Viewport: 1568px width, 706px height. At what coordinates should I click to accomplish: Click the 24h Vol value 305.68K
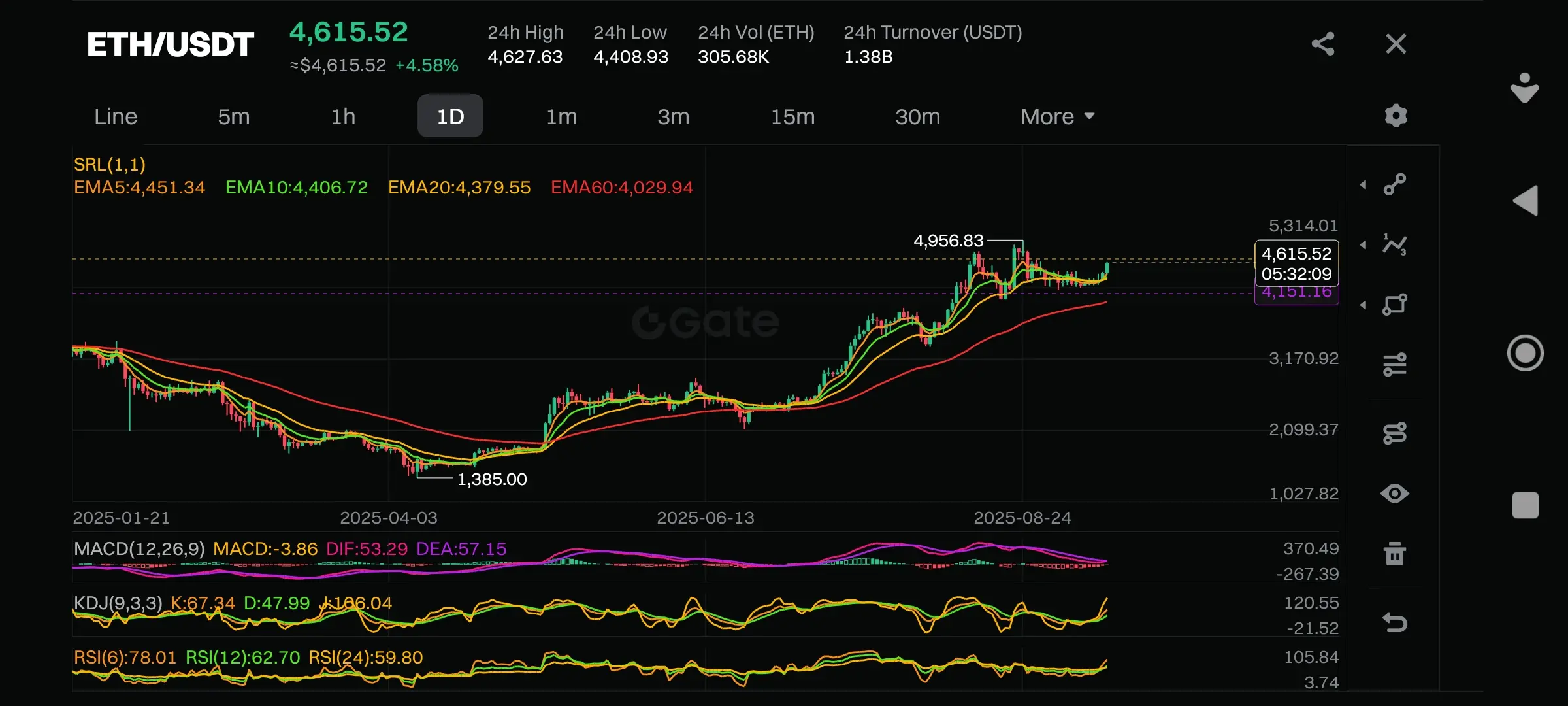pos(734,57)
